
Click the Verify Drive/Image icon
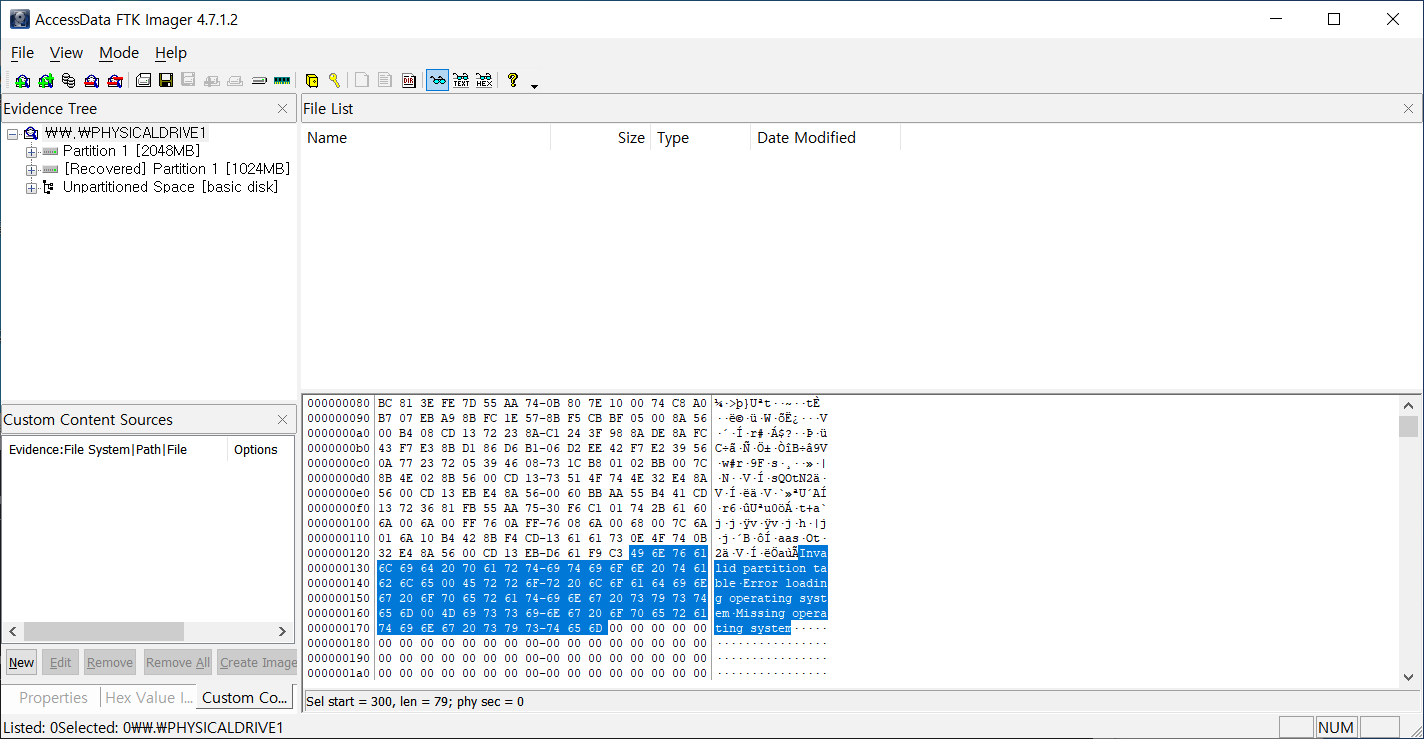pyautogui.click(x=259, y=81)
